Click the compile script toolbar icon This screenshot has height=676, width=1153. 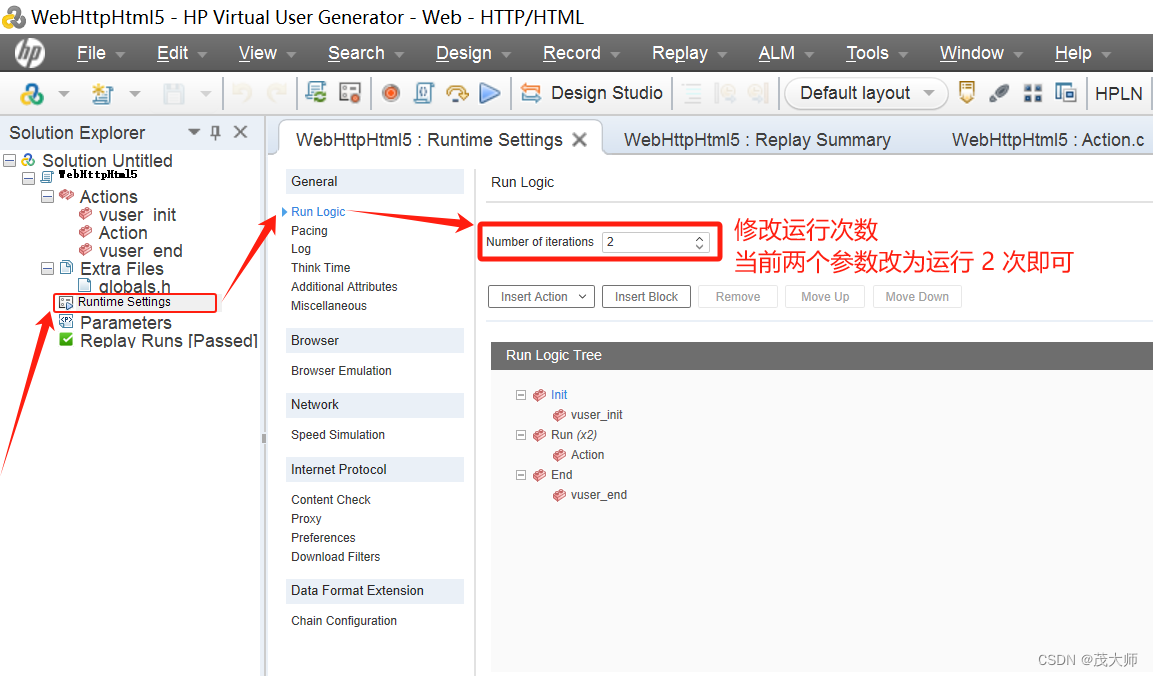[x=424, y=93]
